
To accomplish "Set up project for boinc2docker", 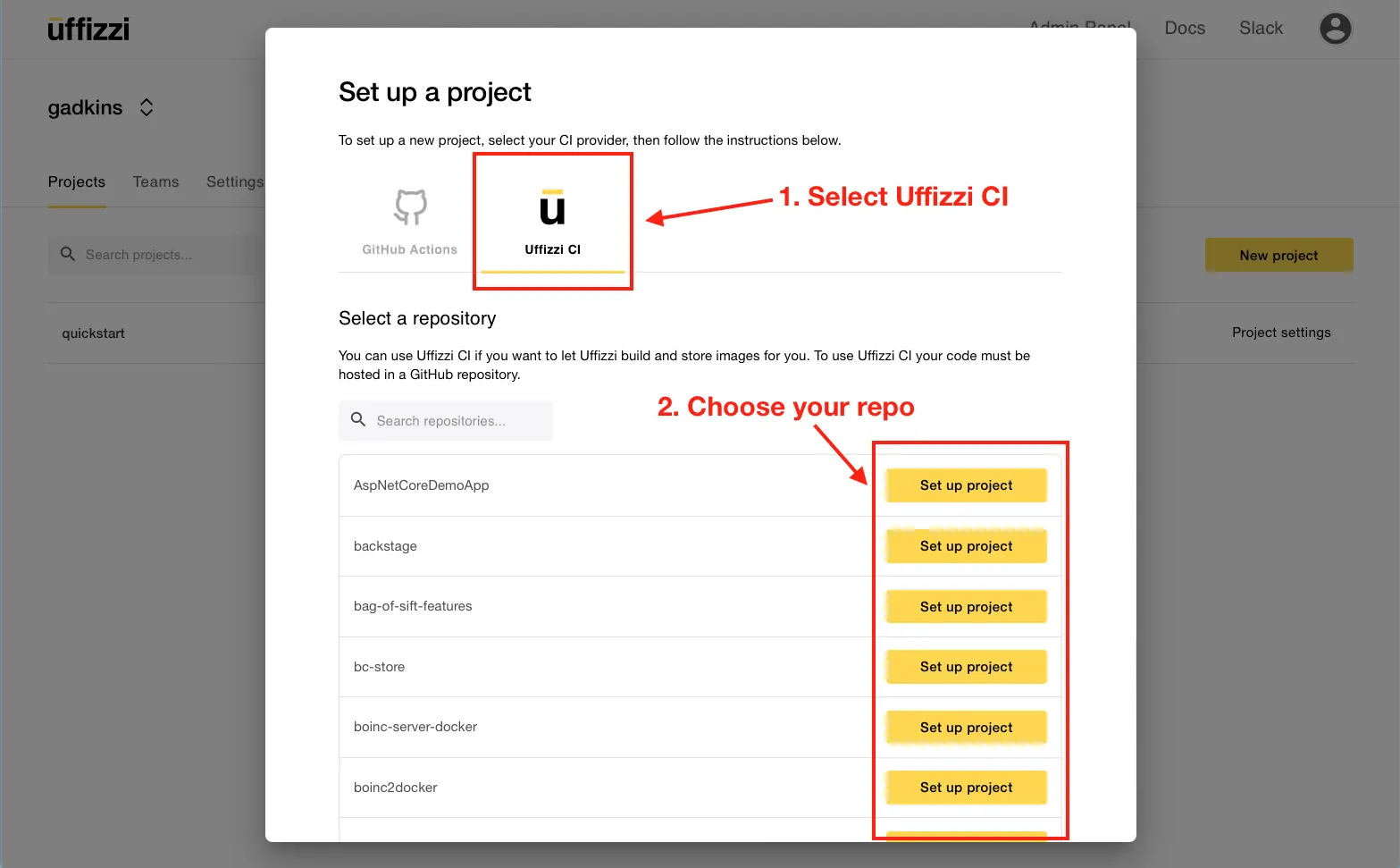I will (966, 788).
